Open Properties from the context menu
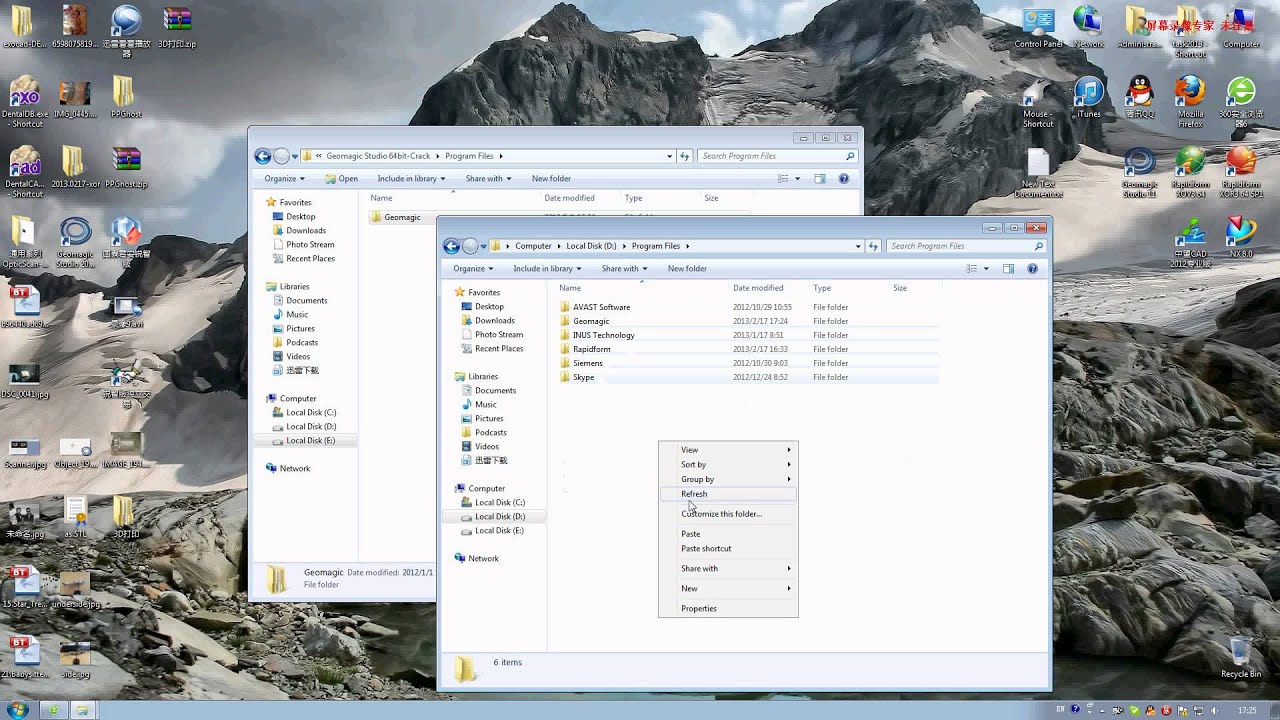The height and width of the screenshot is (720, 1280). [x=728, y=608]
